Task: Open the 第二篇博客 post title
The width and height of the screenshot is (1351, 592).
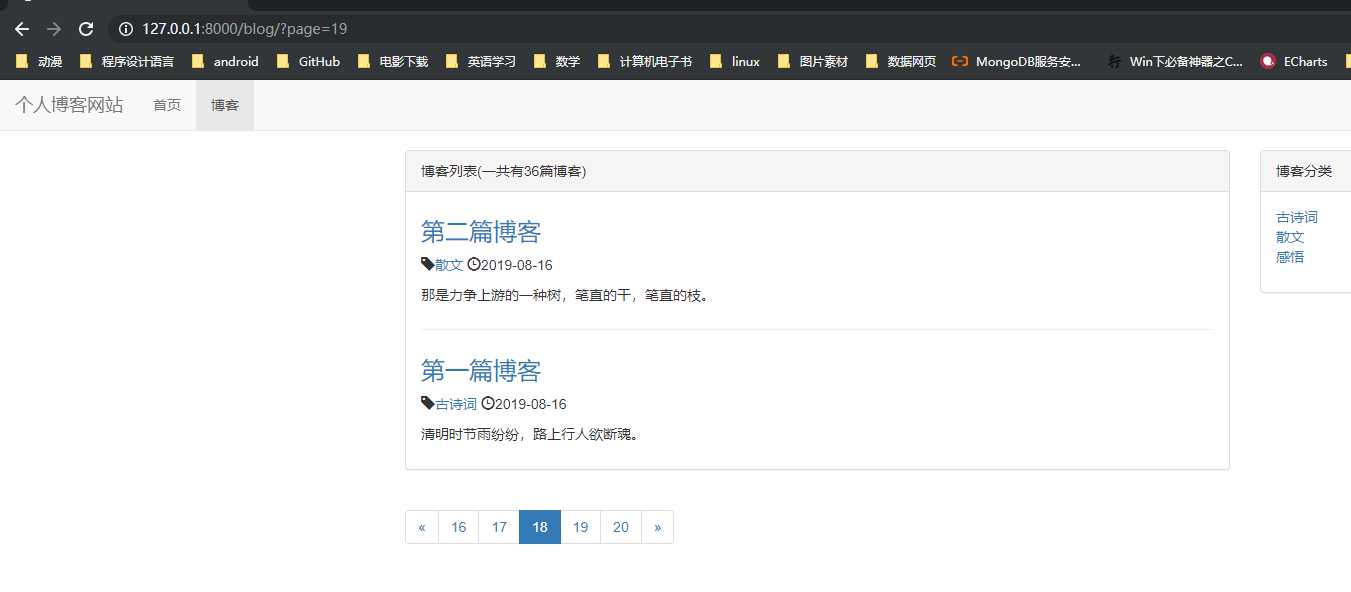Action: 481,232
